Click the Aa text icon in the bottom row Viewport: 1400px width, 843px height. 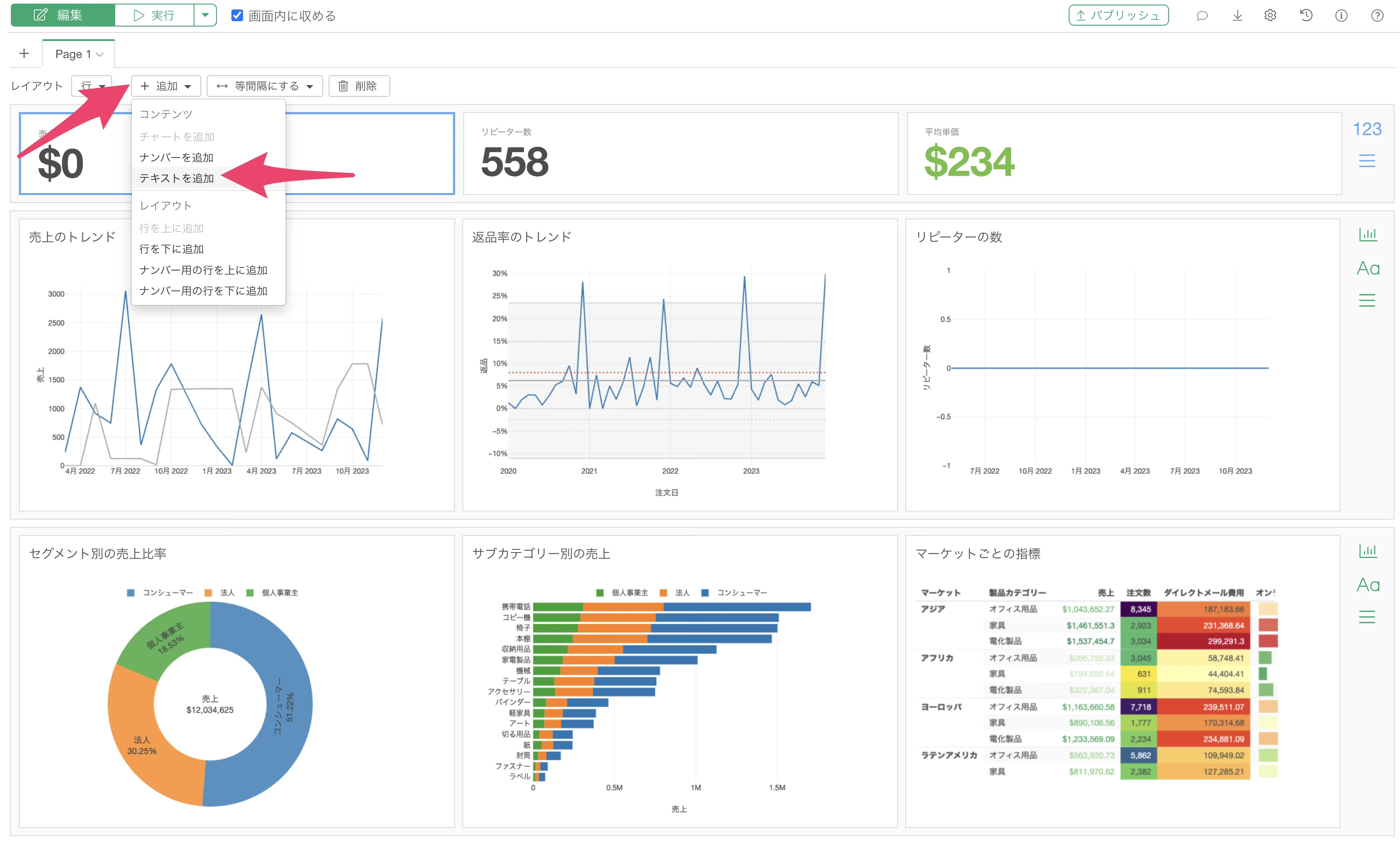click(1368, 585)
